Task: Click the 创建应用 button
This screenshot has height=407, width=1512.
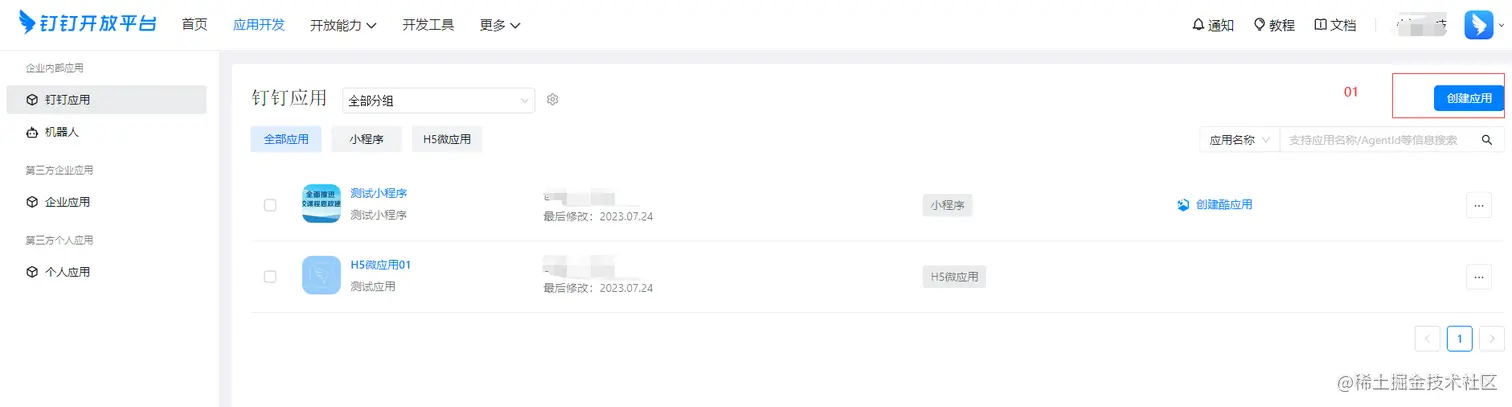Action: [1469, 98]
